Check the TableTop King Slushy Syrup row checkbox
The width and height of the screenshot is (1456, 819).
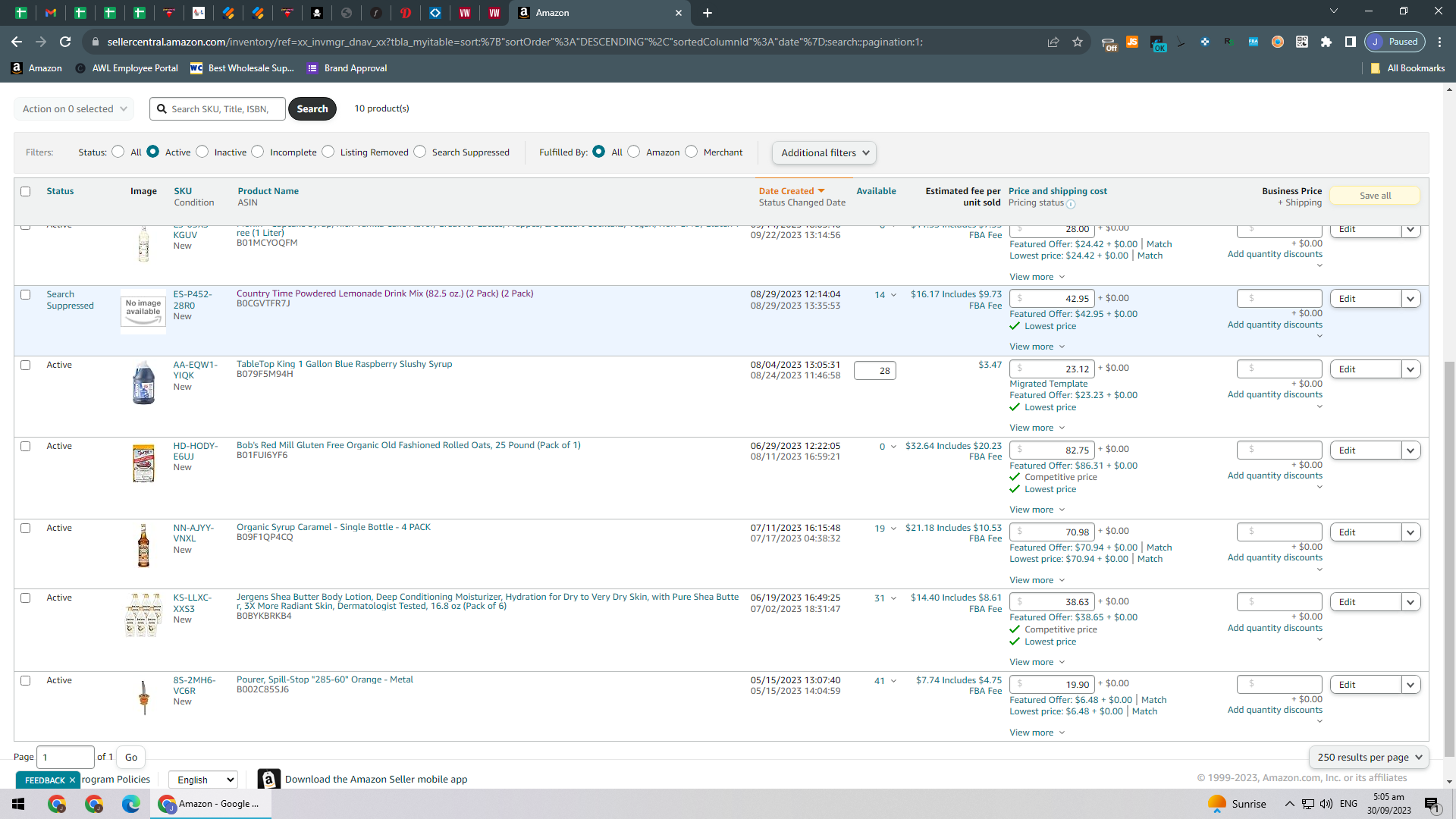tap(26, 365)
